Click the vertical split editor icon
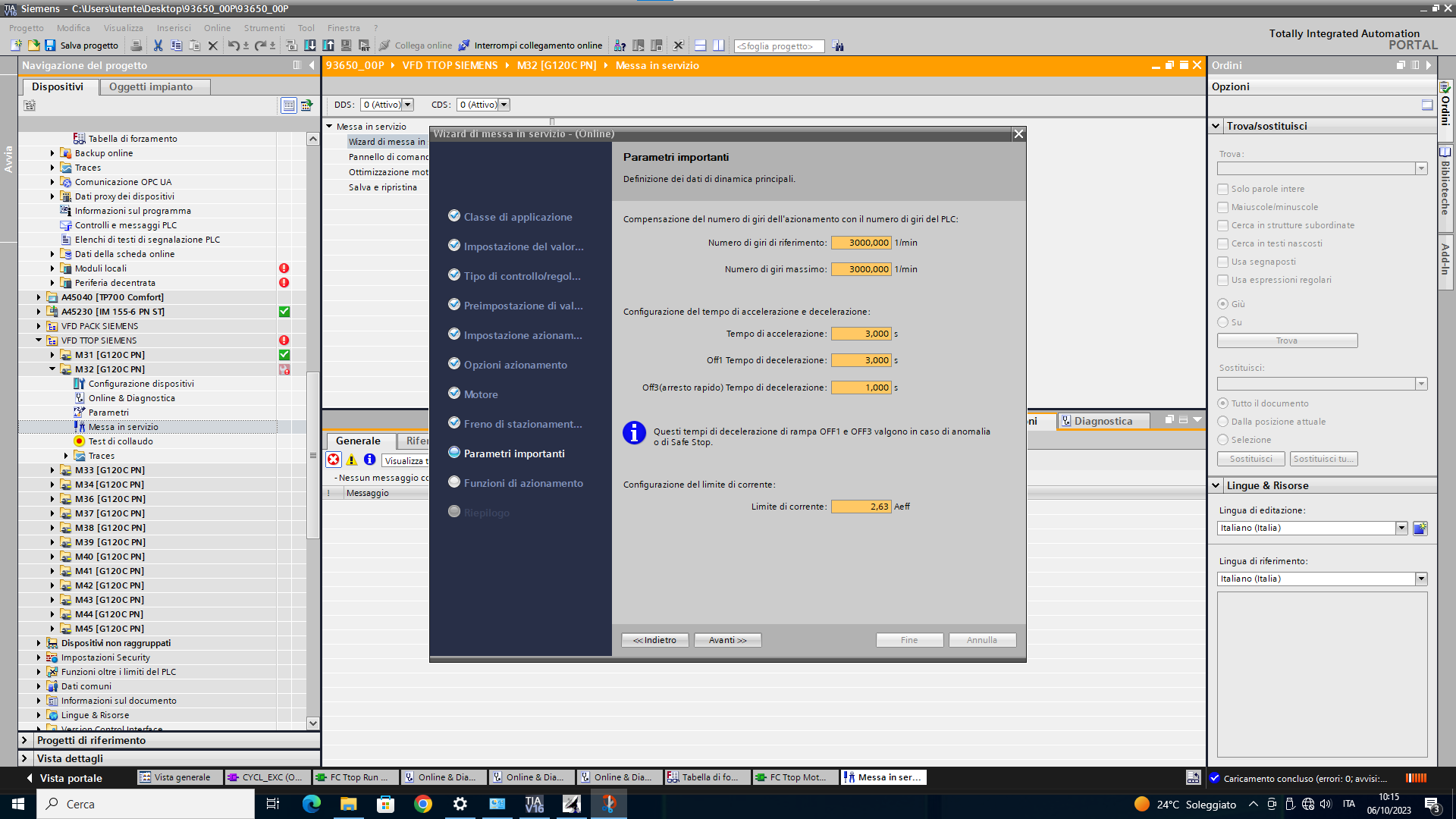 click(719, 45)
